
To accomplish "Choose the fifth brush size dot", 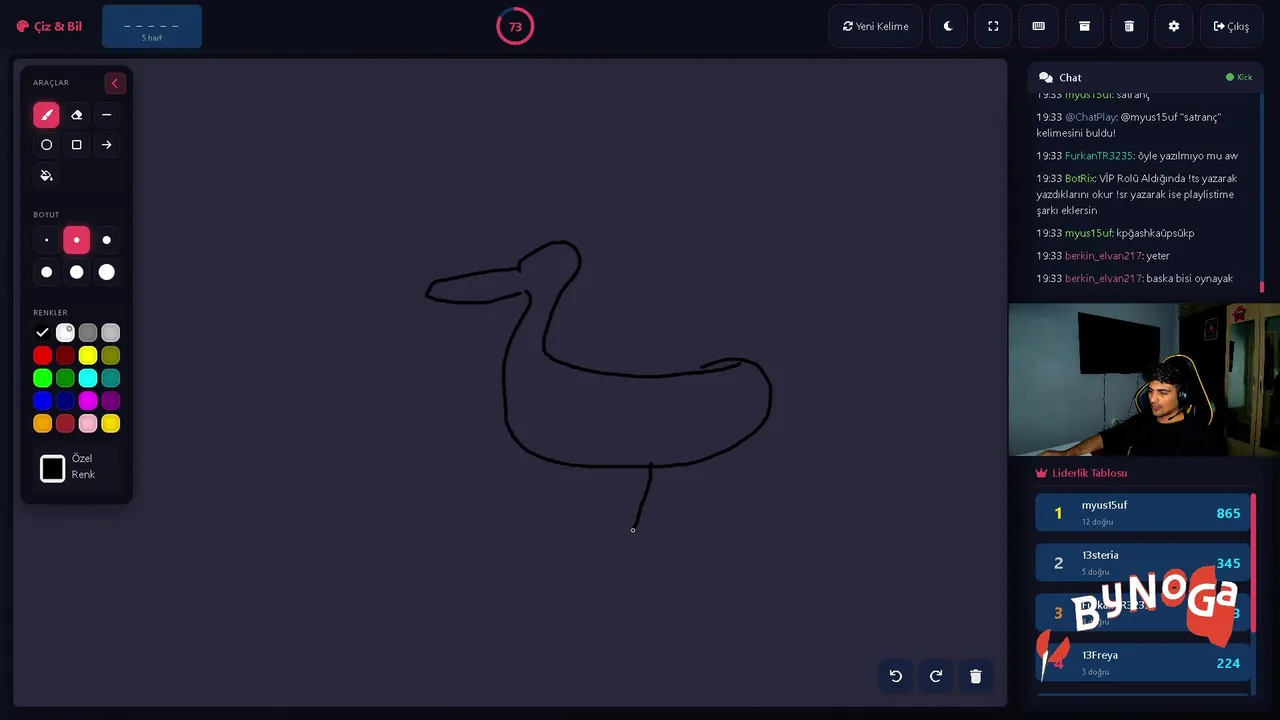I will point(76,272).
